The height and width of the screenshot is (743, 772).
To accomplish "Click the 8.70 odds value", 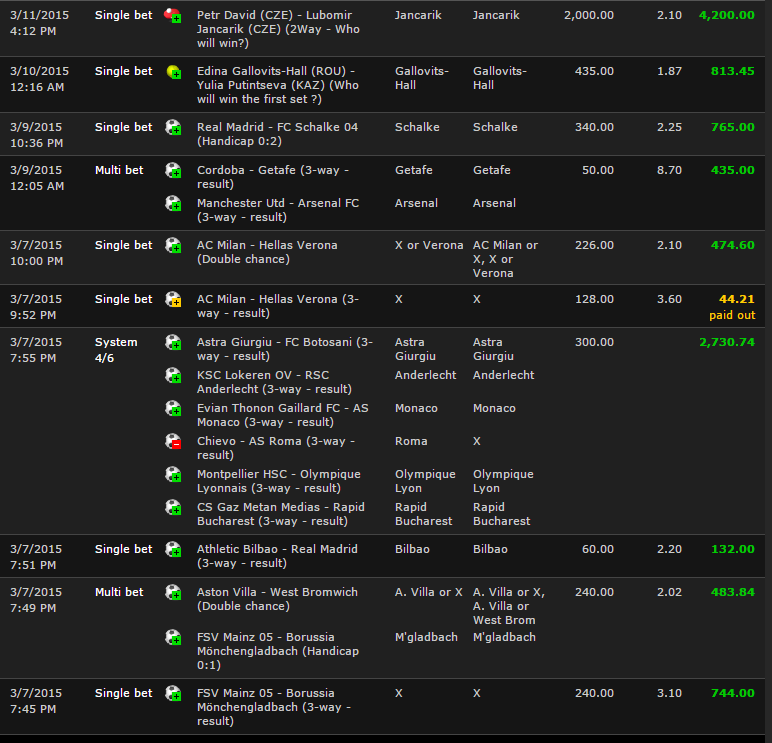I will pos(669,170).
